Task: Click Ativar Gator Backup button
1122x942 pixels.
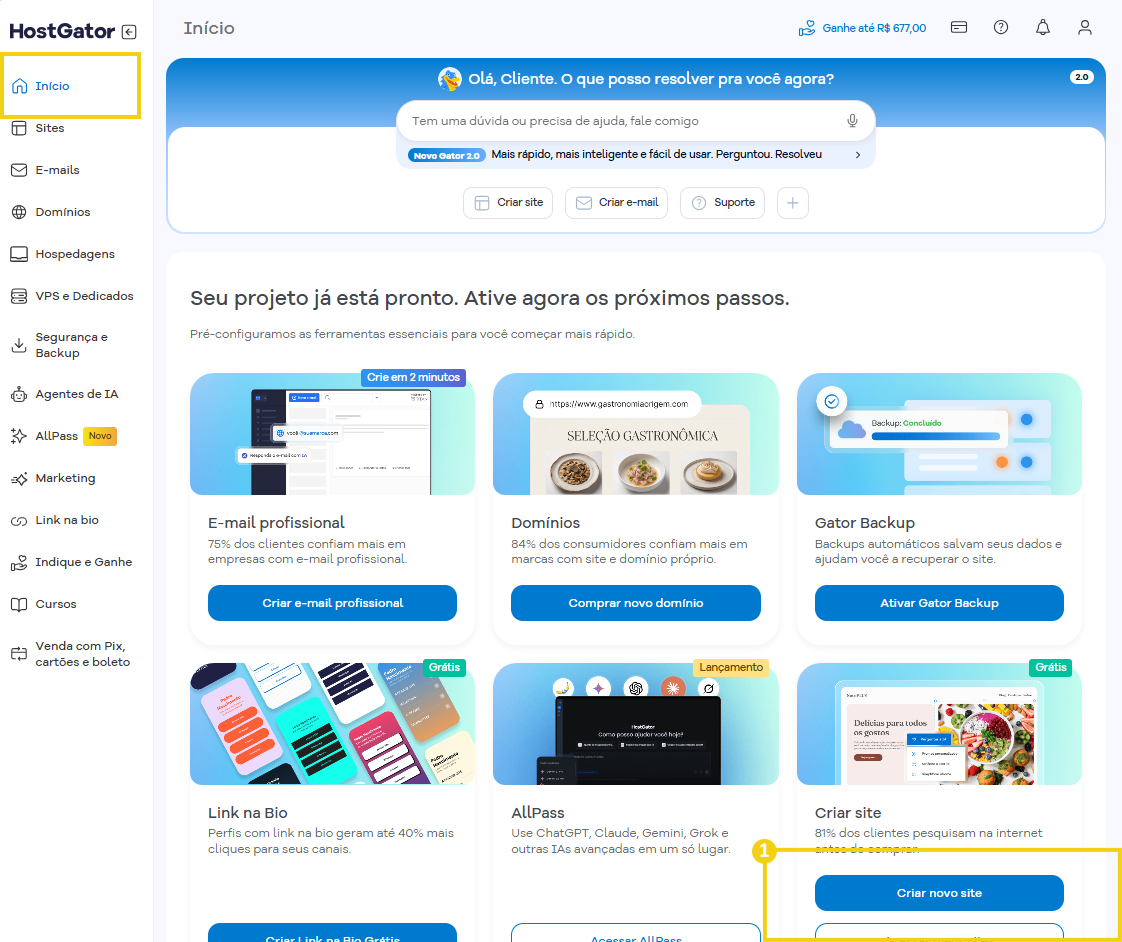Action: coord(939,603)
